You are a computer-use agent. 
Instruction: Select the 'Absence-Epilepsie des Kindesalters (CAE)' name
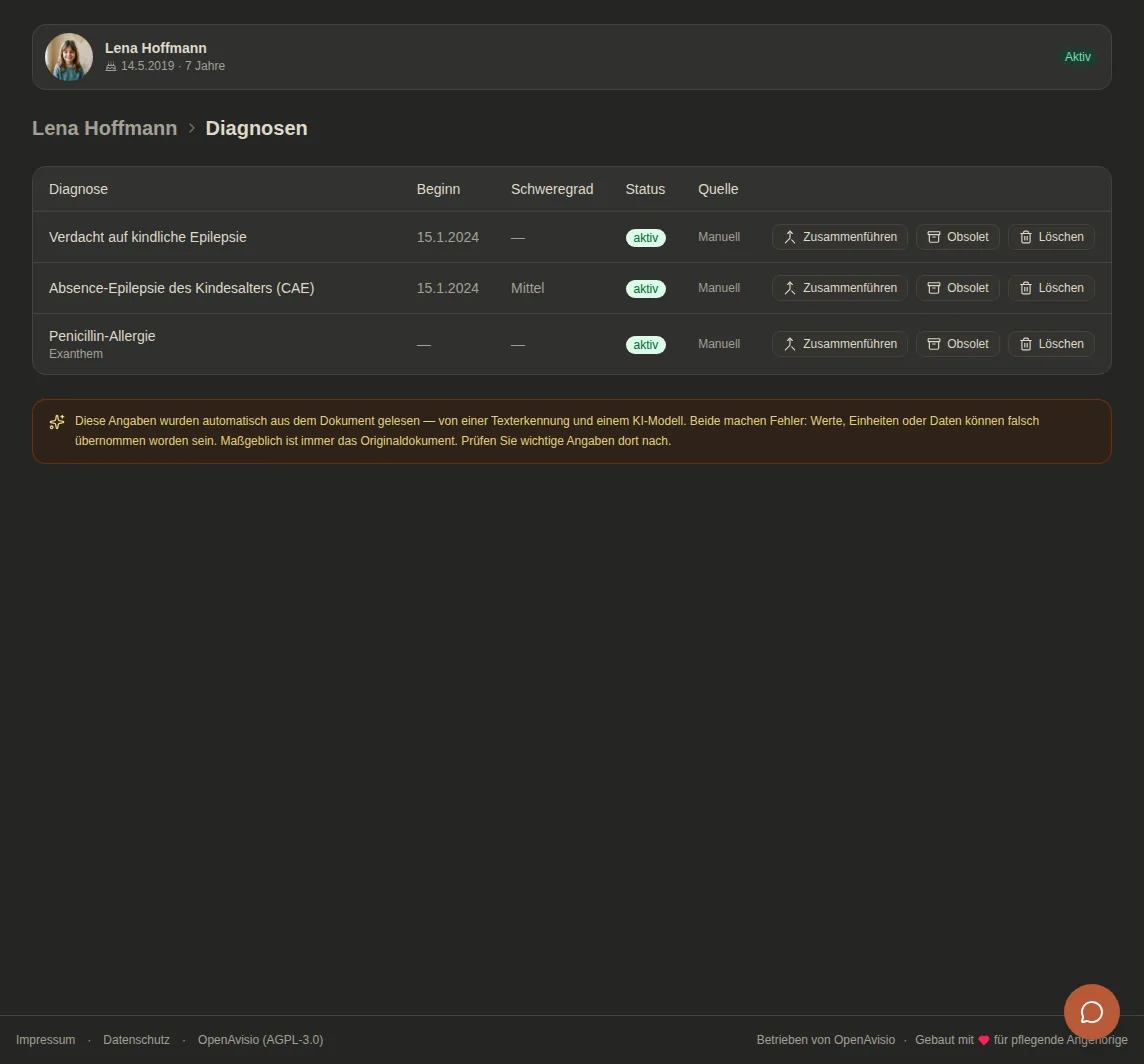pos(182,288)
